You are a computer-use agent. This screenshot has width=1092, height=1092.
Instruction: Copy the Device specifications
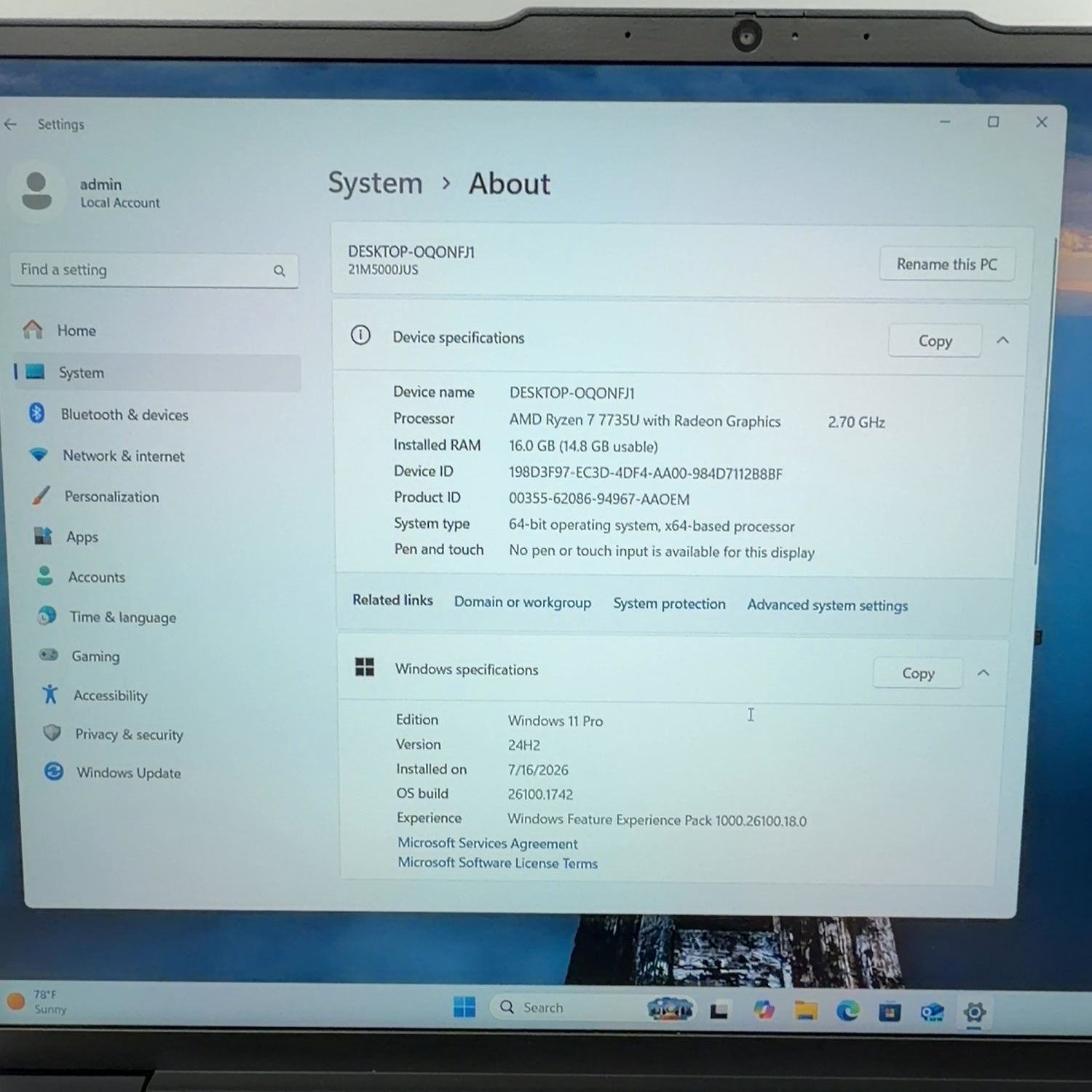click(x=935, y=341)
